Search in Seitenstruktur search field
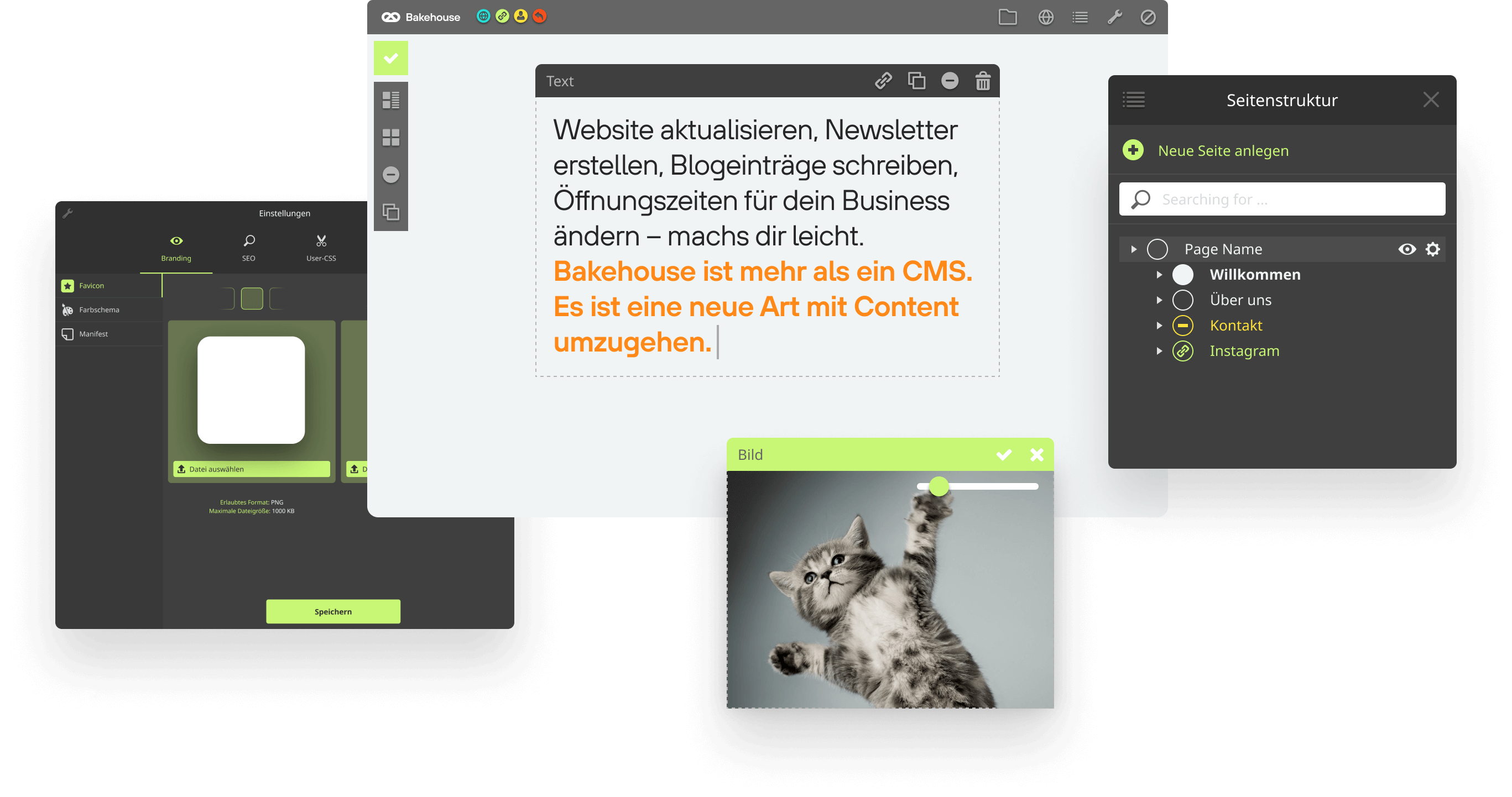 [1284, 199]
